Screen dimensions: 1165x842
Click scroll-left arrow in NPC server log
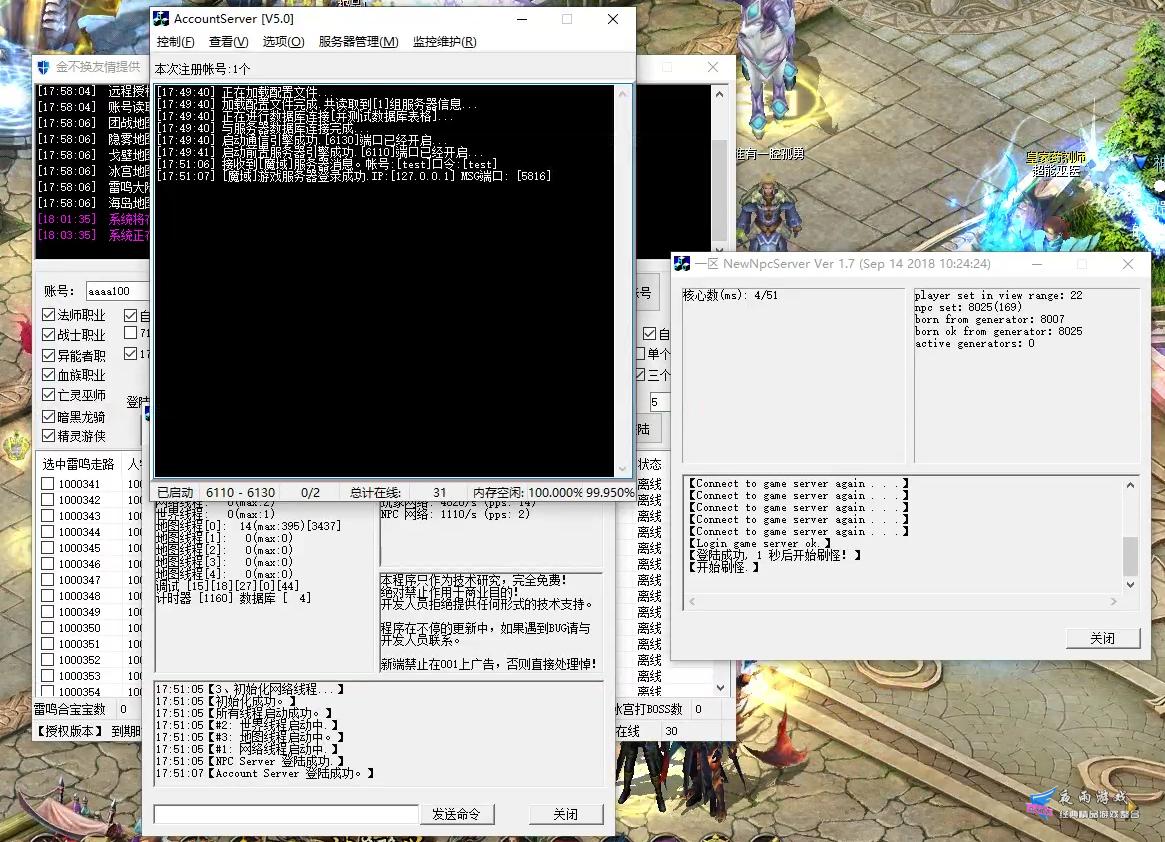coord(692,601)
